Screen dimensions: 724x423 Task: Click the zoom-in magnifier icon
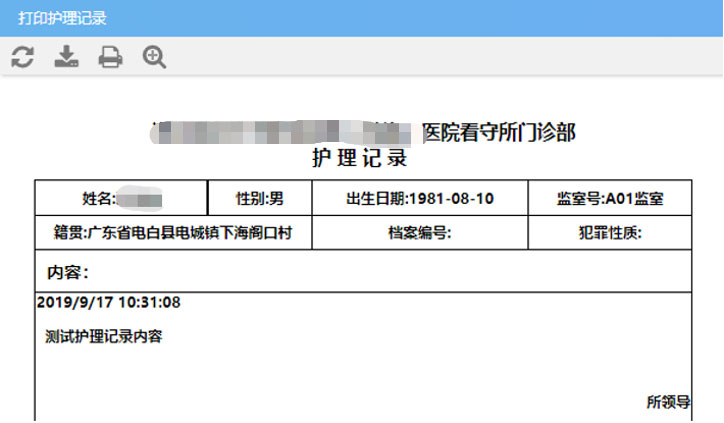tap(154, 57)
